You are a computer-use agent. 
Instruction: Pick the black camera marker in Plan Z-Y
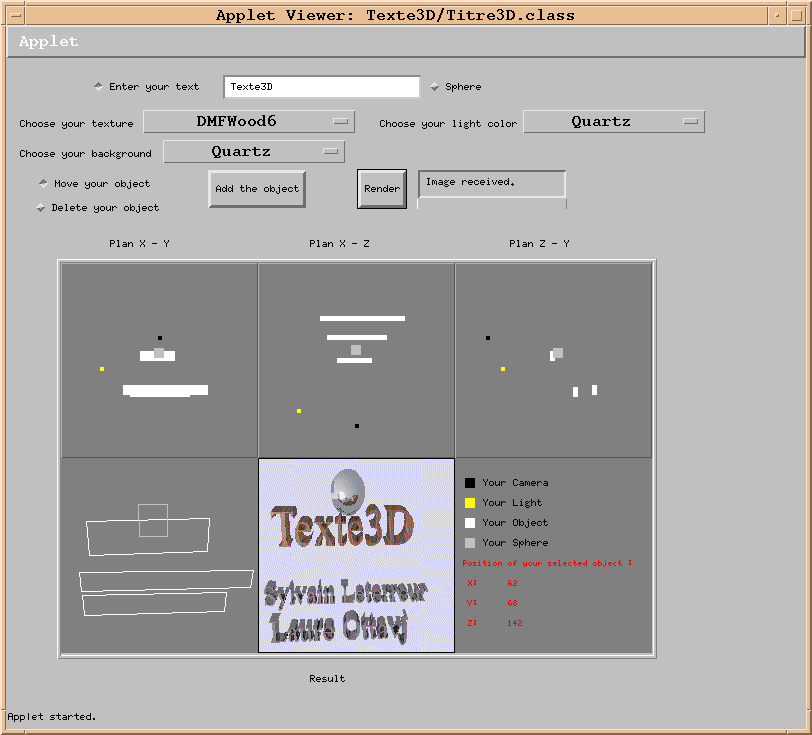pyautogui.click(x=488, y=338)
